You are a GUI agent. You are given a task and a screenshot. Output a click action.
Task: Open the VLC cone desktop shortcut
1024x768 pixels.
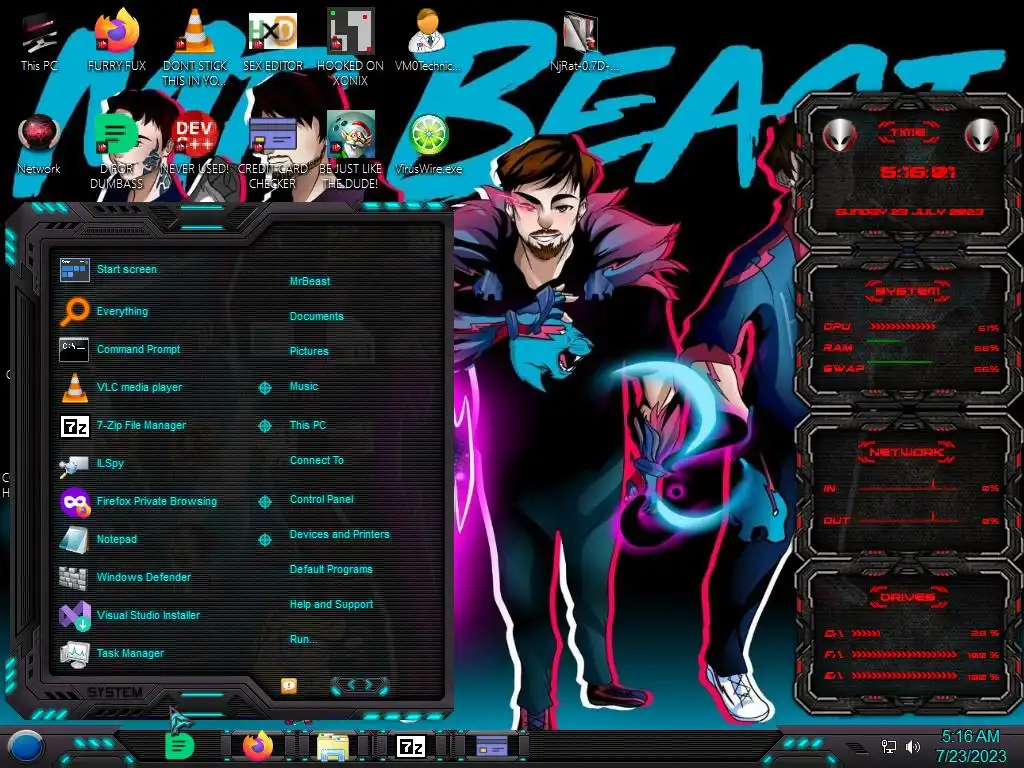tap(195, 47)
